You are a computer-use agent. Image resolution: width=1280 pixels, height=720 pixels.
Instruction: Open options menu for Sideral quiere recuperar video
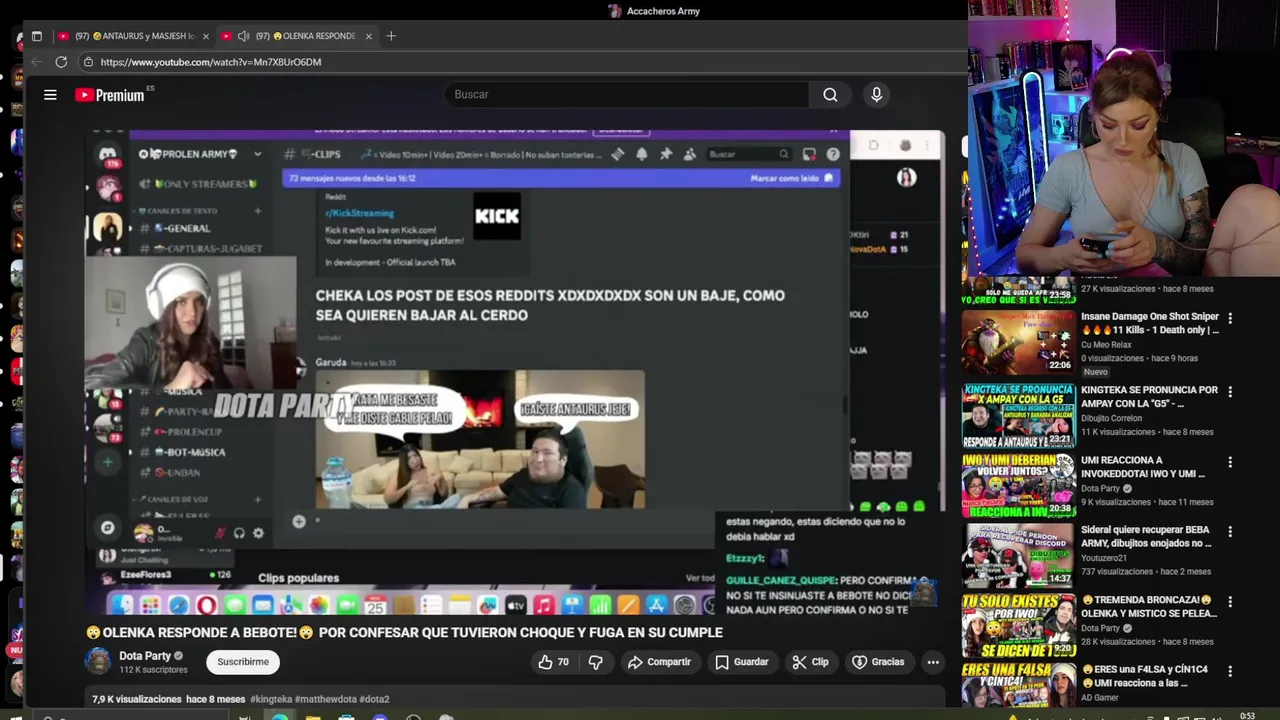(x=1230, y=532)
